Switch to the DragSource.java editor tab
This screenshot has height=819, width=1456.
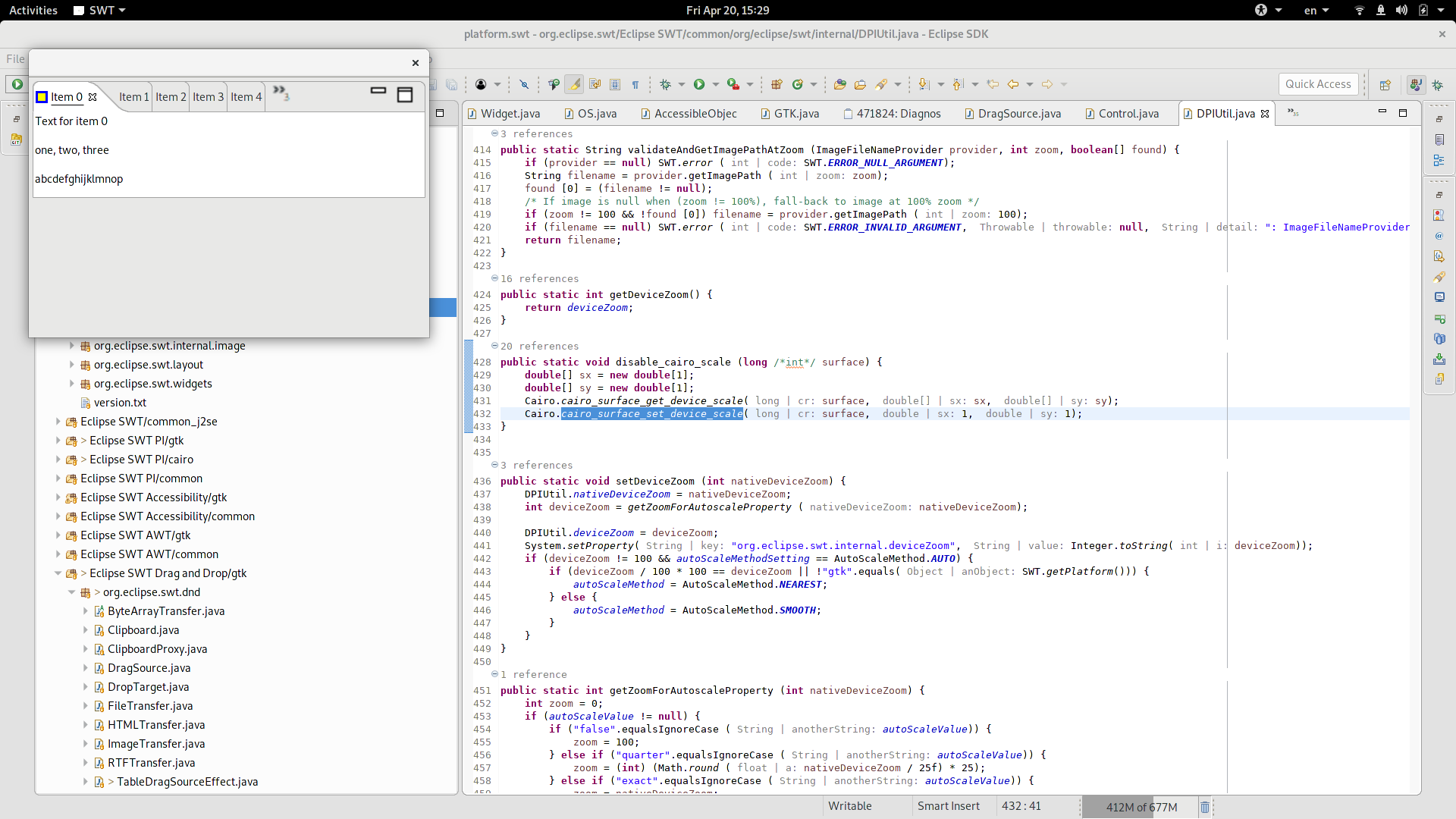coord(1012,114)
